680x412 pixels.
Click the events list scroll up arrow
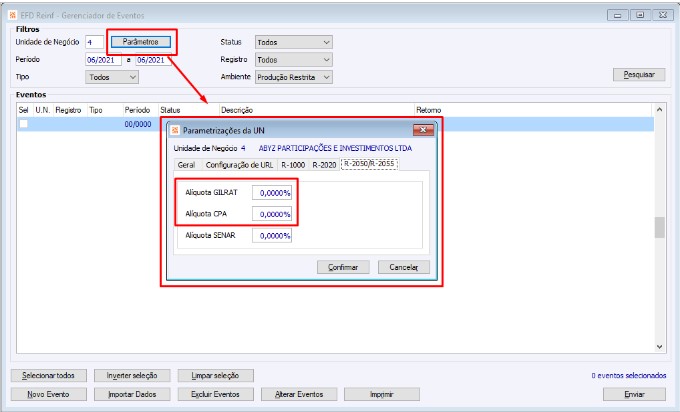point(659,109)
